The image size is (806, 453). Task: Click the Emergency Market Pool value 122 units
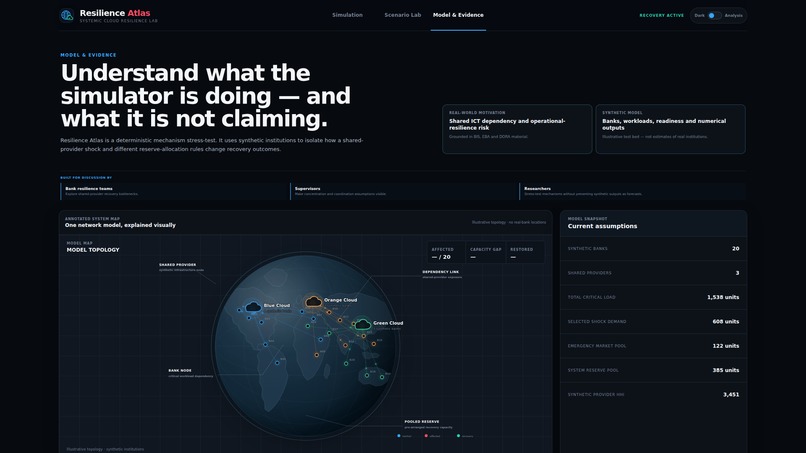click(726, 346)
